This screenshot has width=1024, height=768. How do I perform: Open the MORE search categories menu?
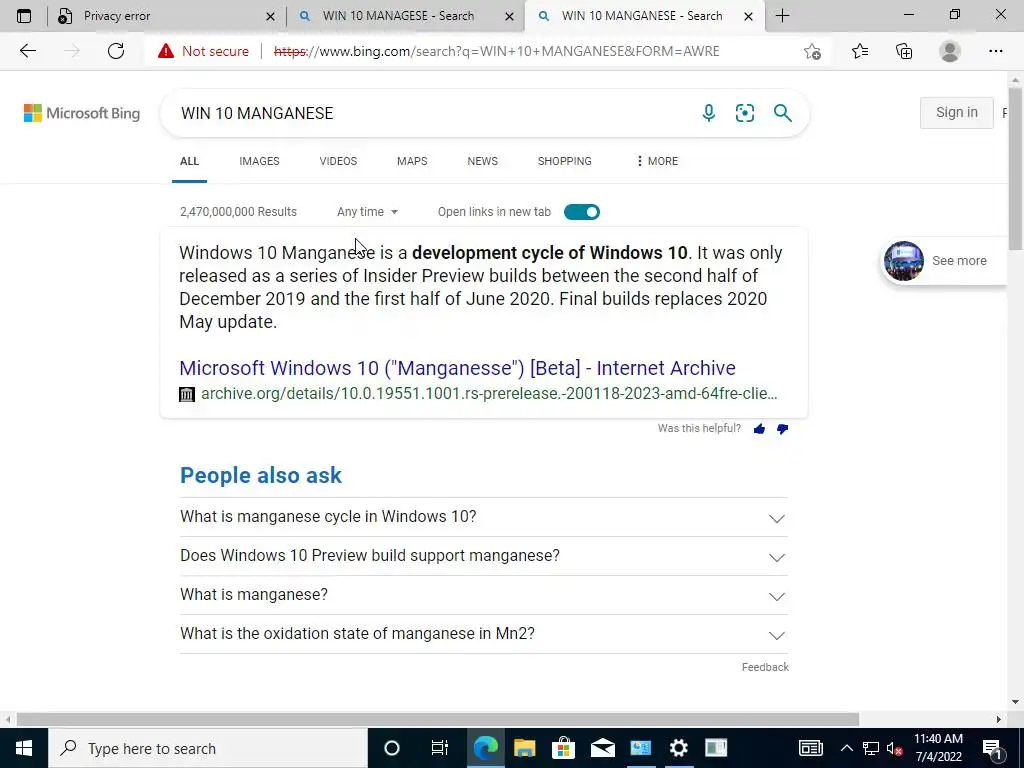656,161
